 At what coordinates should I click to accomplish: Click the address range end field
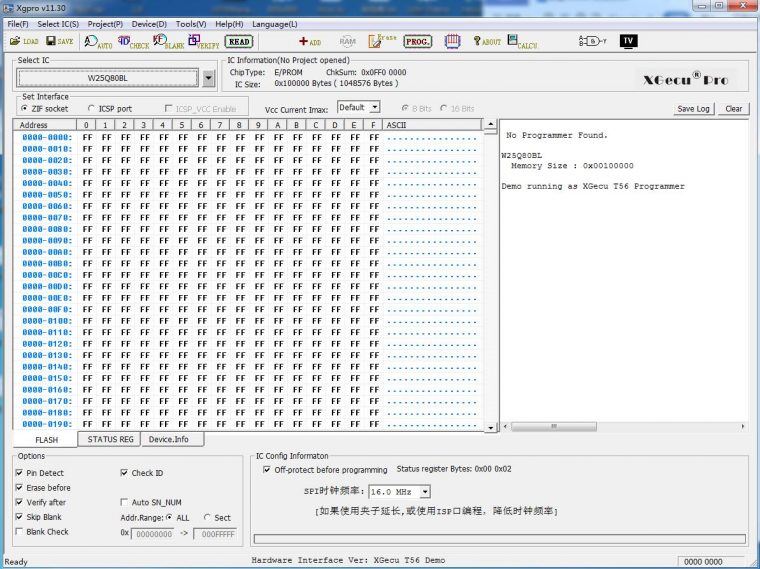coord(215,534)
